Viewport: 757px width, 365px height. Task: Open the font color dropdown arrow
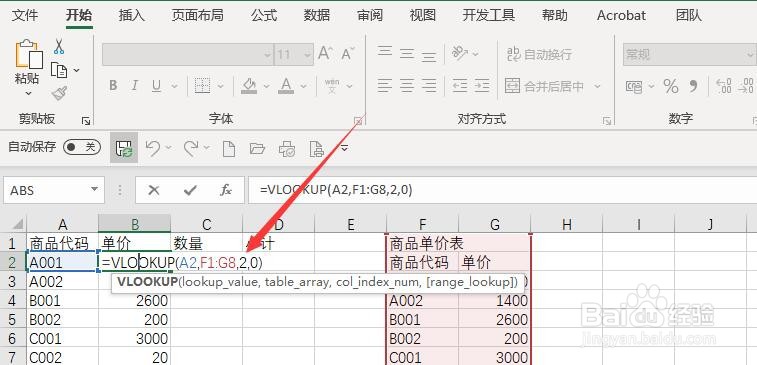click(304, 86)
